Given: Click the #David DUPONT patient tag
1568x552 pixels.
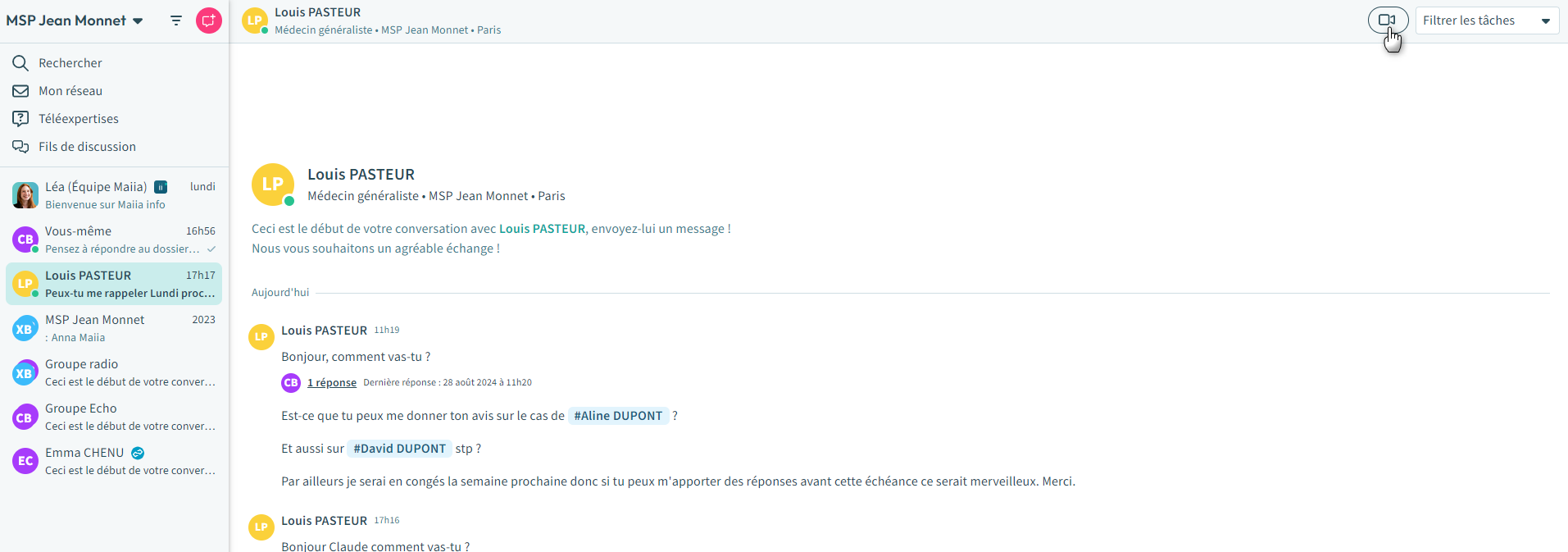Looking at the screenshot, I should click(399, 449).
